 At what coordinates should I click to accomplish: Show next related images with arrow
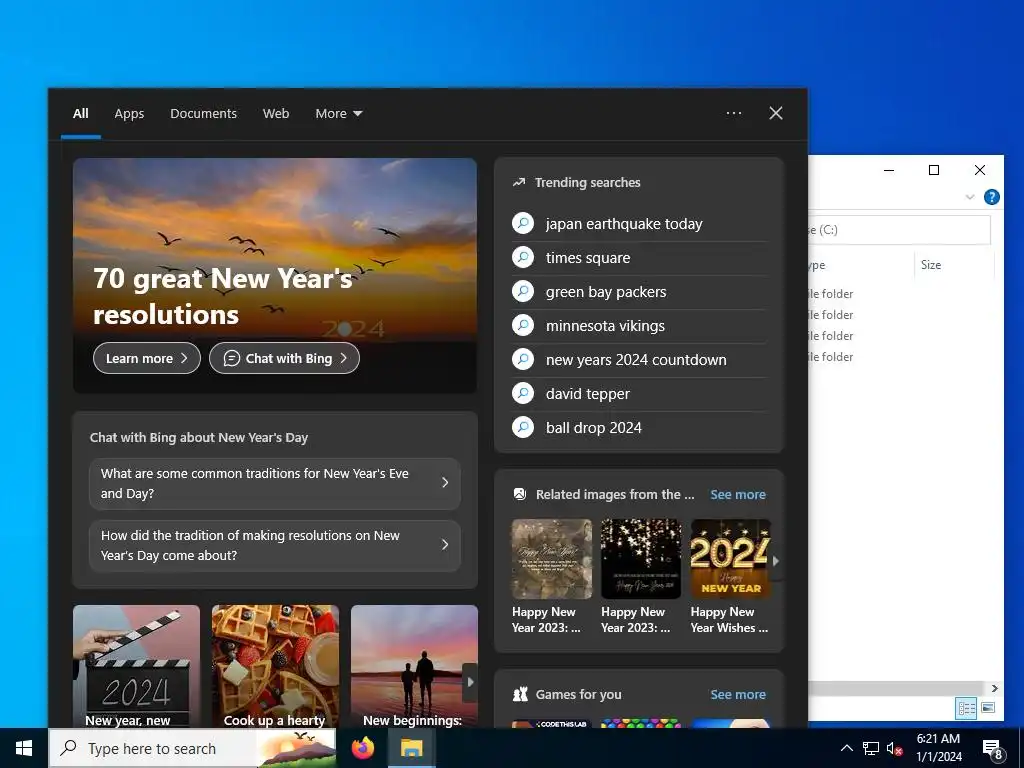pyautogui.click(x=776, y=560)
